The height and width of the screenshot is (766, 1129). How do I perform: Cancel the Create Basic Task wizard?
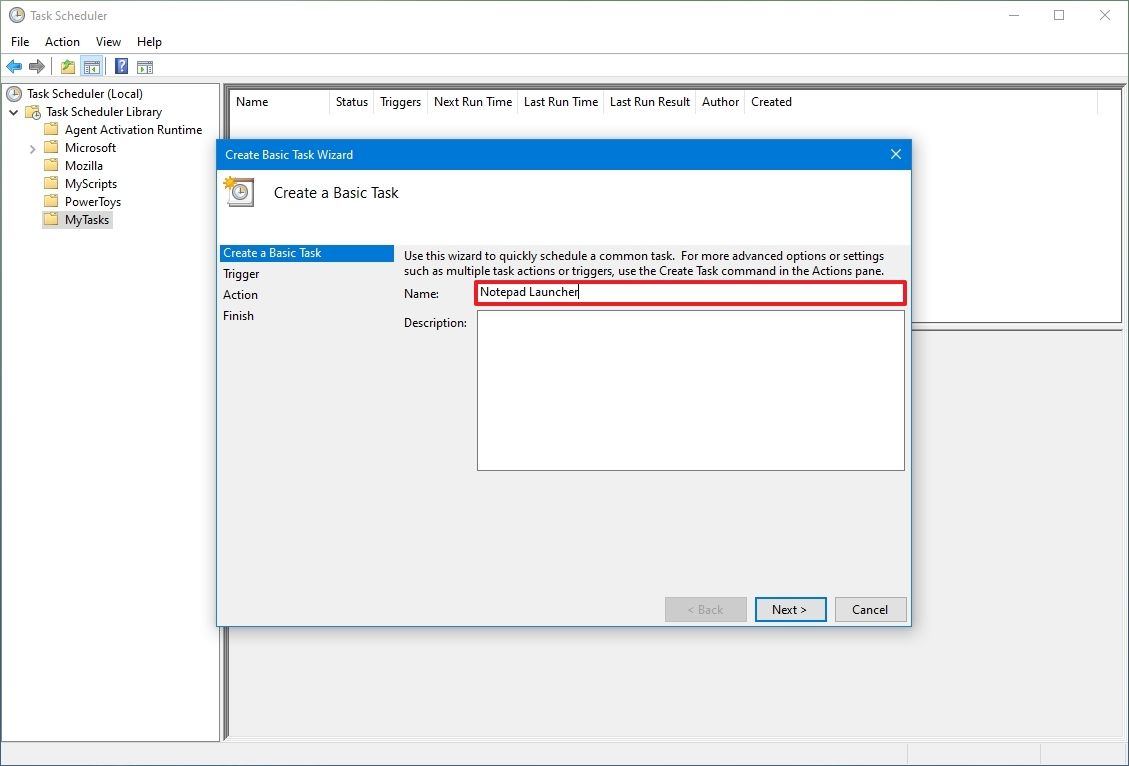pos(869,609)
